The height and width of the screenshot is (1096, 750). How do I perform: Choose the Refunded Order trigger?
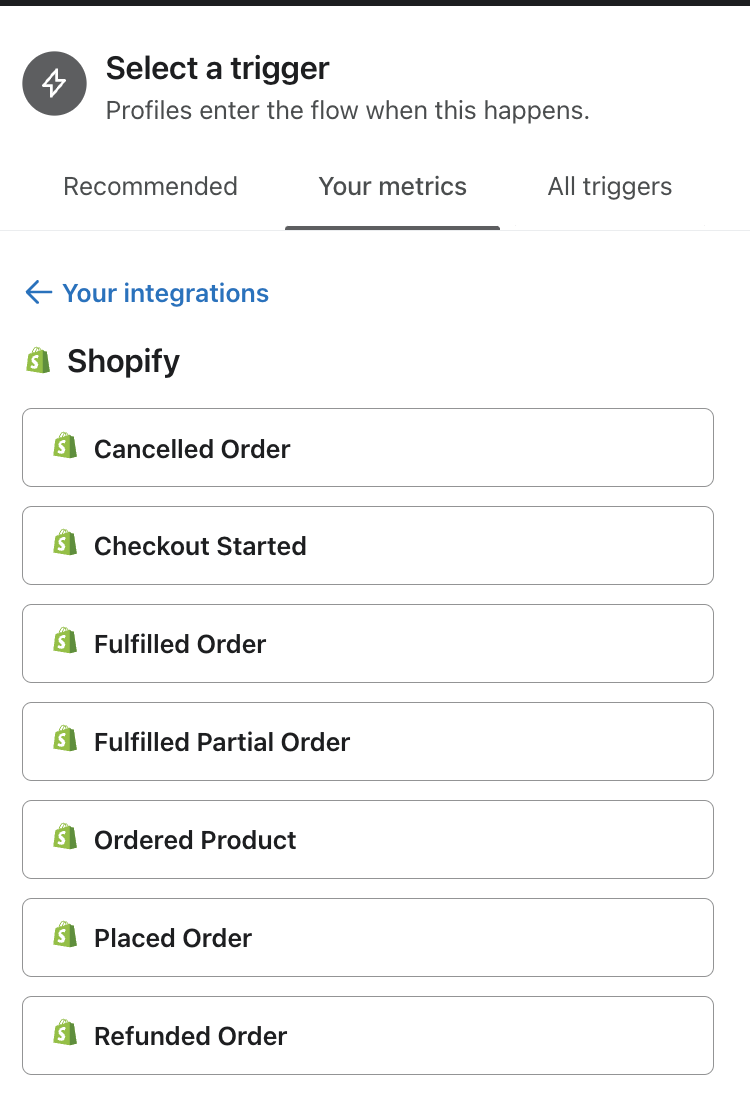pos(367,1036)
